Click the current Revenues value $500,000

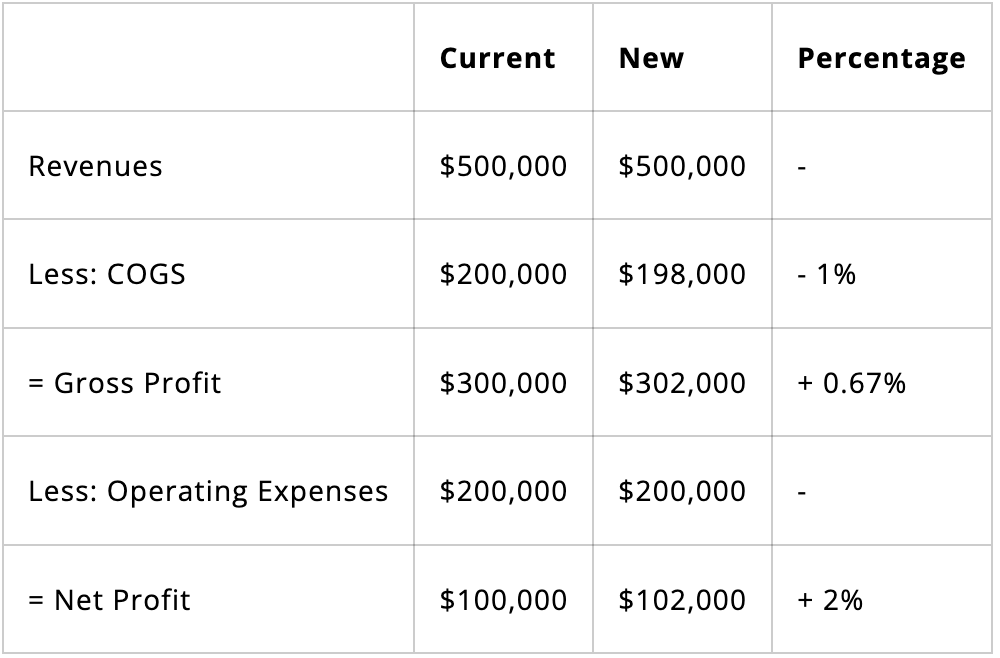click(503, 166)
